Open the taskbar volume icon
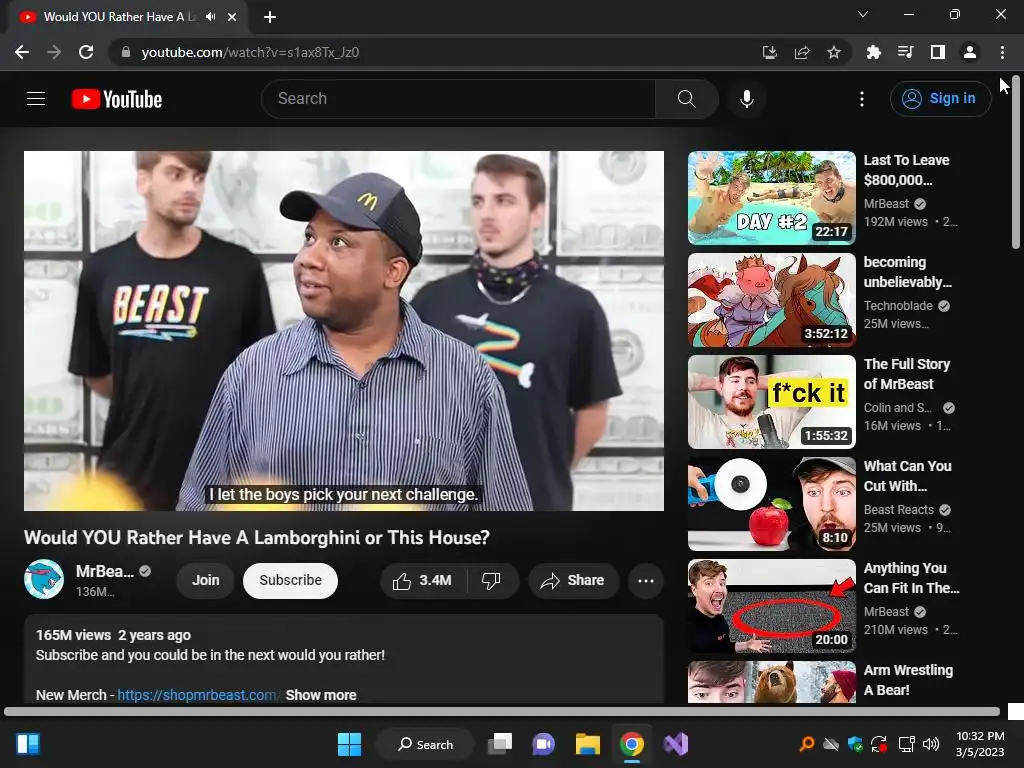Viewport: 1024px width, 768px height. (931, 744)
